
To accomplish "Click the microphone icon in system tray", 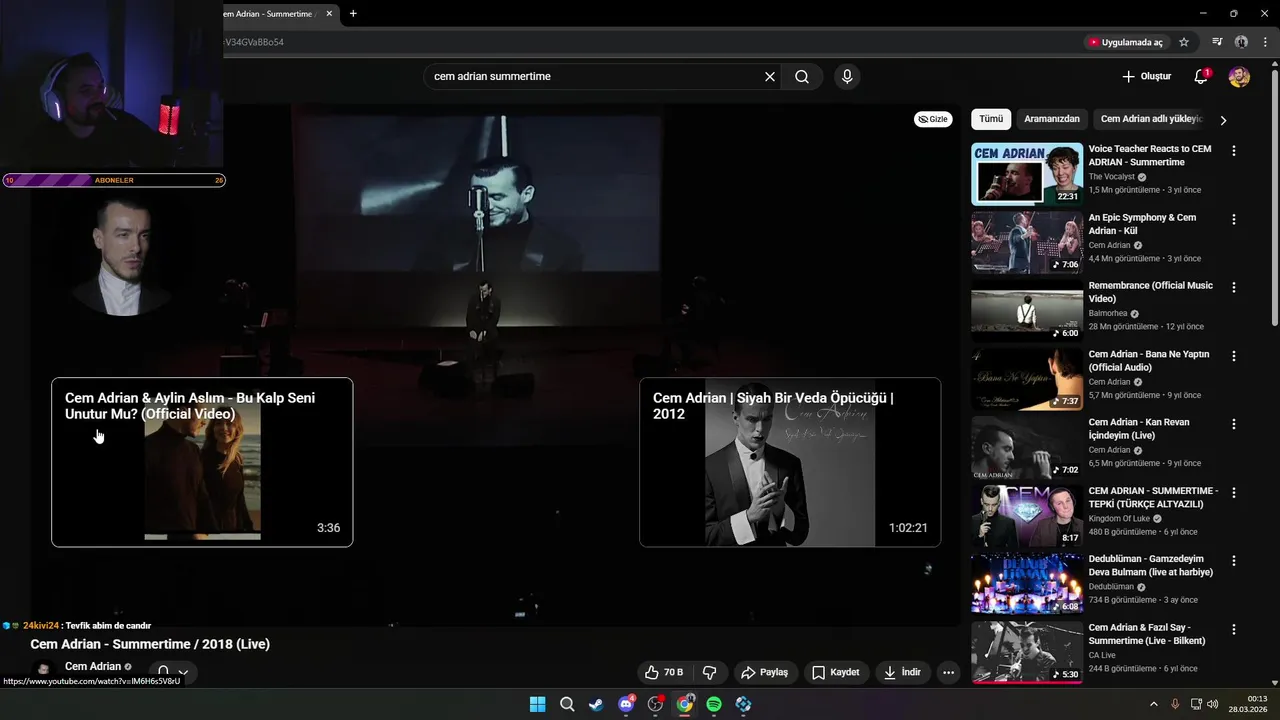I will [x=1175, y=704].
